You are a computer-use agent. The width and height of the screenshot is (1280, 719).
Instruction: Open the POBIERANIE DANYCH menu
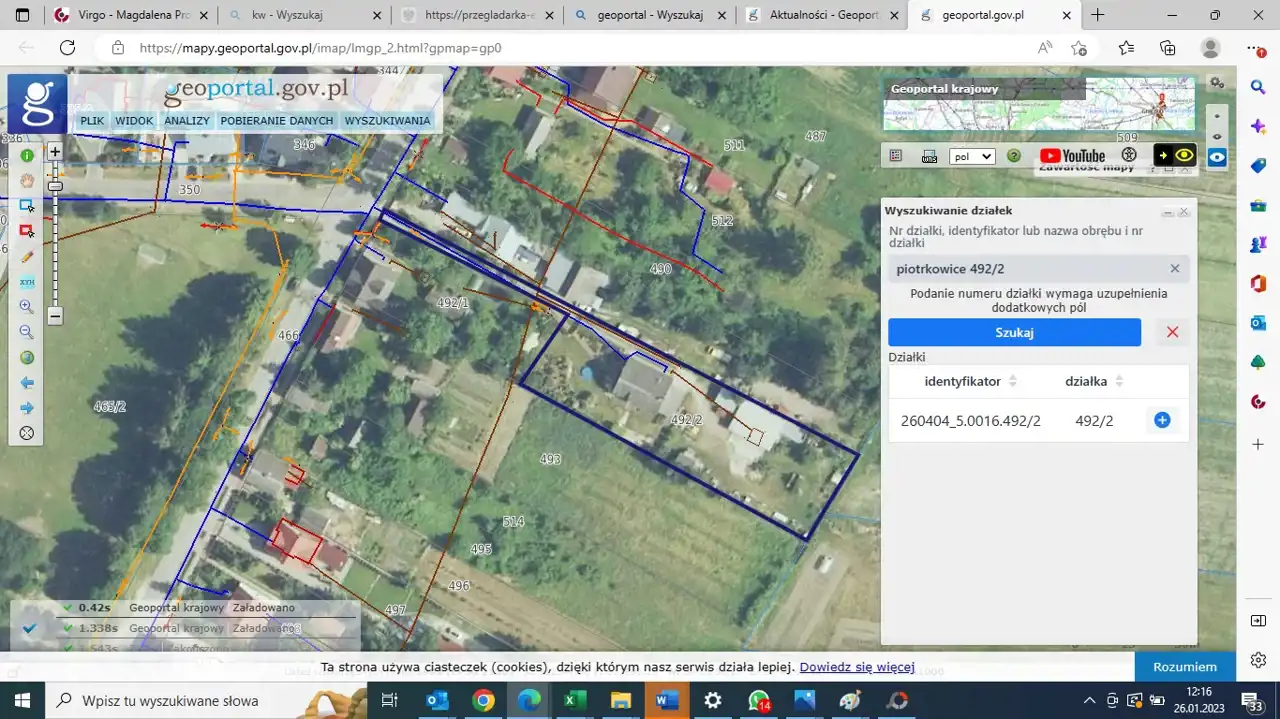click(276, 121)
